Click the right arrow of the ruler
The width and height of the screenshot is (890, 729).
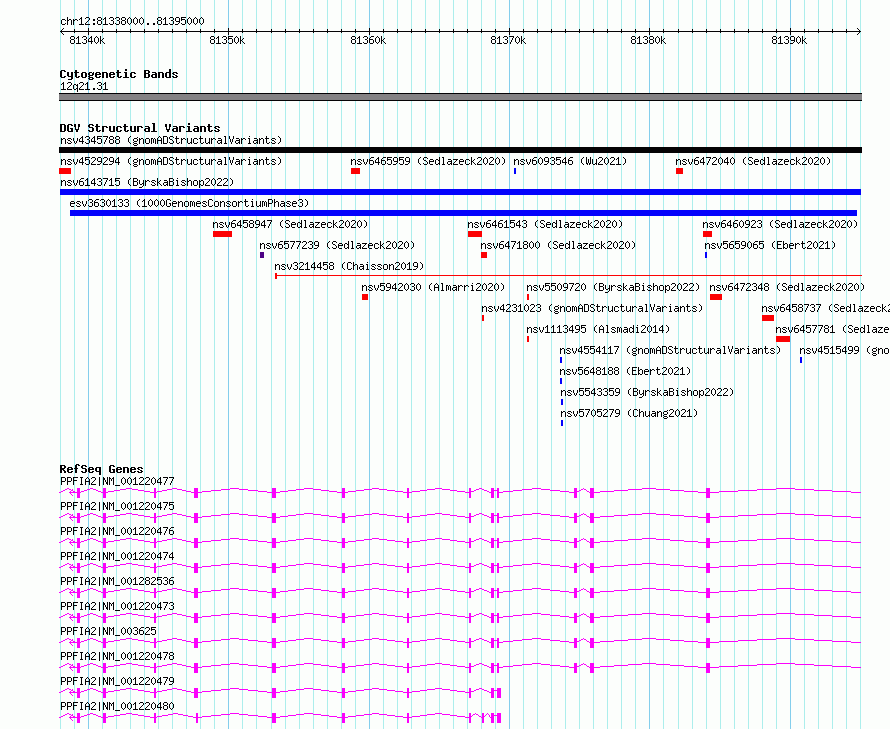tap(859, 32)
